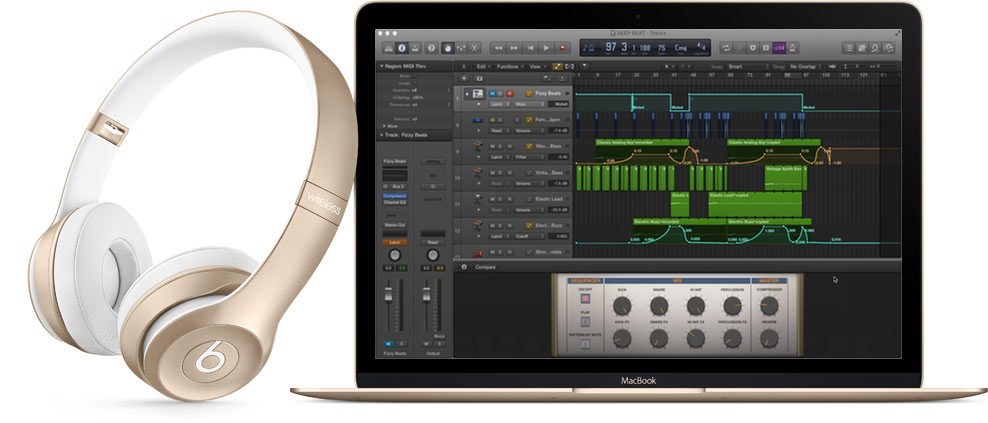Click the Stereo Out output slot
The width and height of the screenshot is (988, 423).
395,224
